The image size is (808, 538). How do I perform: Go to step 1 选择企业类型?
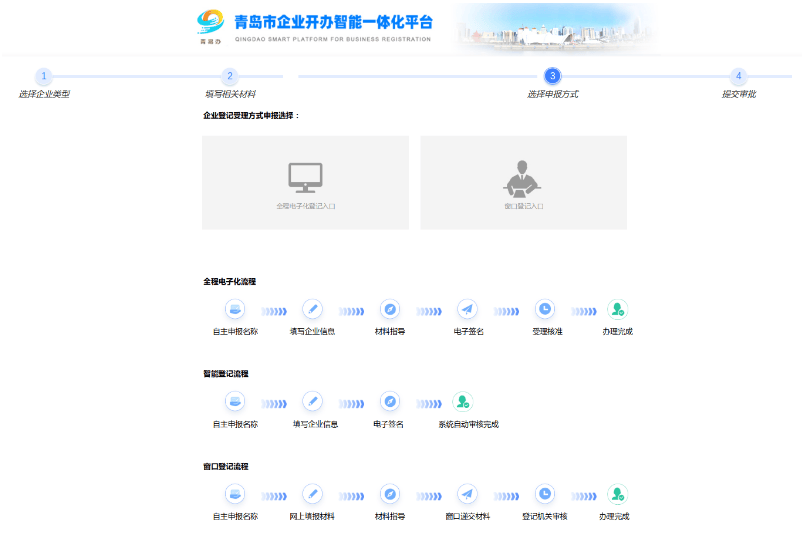(x=44, y=76)
